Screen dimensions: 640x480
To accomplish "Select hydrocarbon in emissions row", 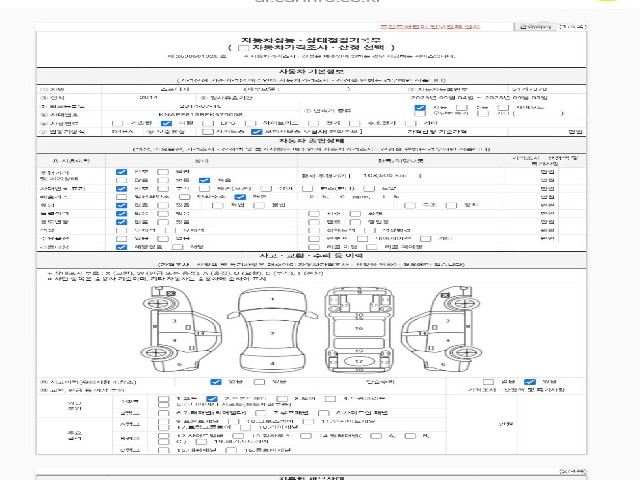I will tap(184, 197).
